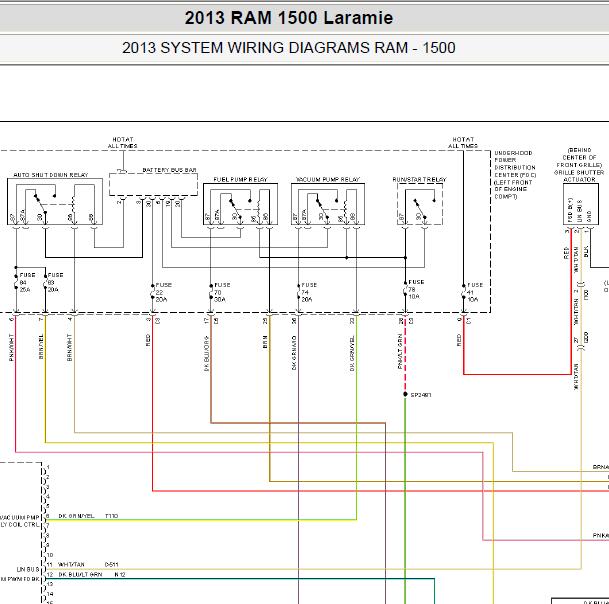
Task: Click the 'FUSE 78 10A' label
Action: pos(416,289)
